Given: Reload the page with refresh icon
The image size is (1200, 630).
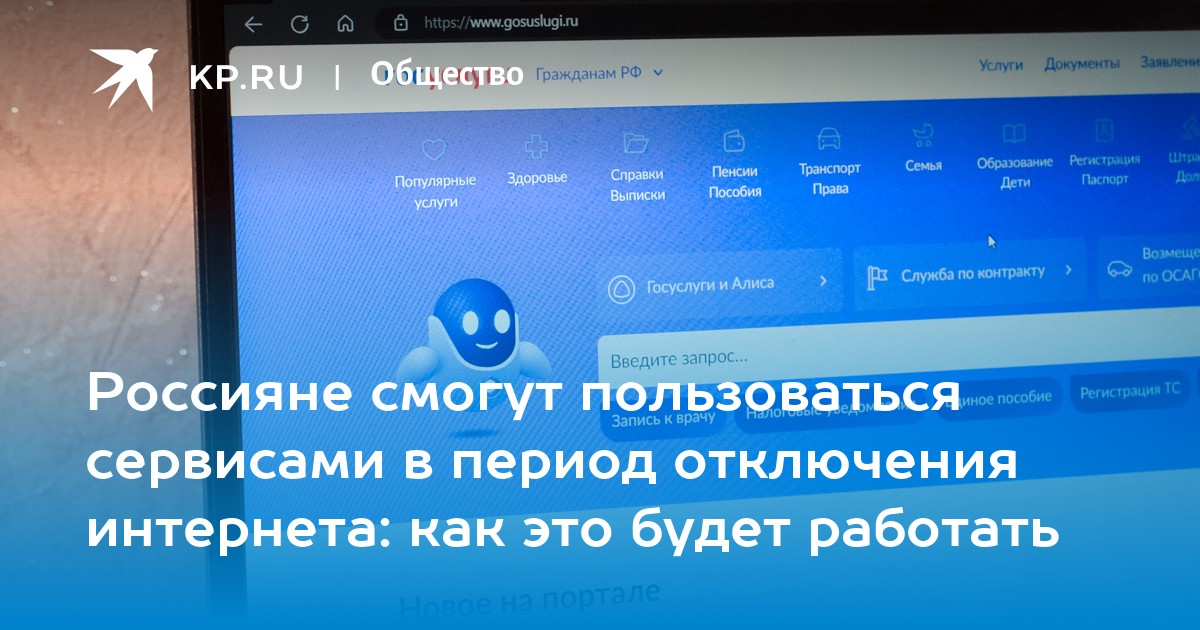Looking at the screenshot, I should pos(299,25).
